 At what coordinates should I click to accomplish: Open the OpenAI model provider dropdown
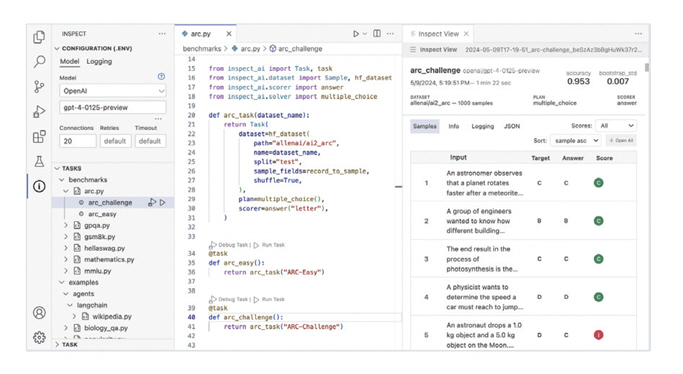112,91
